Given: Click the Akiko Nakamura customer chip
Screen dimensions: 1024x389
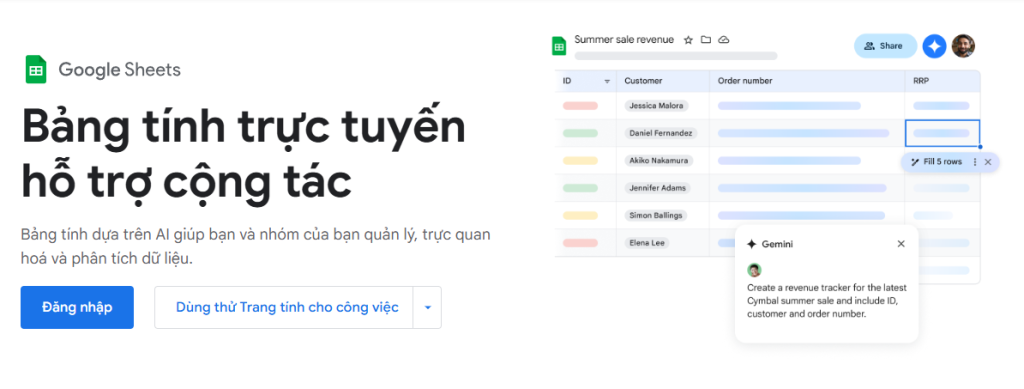Looking at the screenshot, I should [658, 161].
